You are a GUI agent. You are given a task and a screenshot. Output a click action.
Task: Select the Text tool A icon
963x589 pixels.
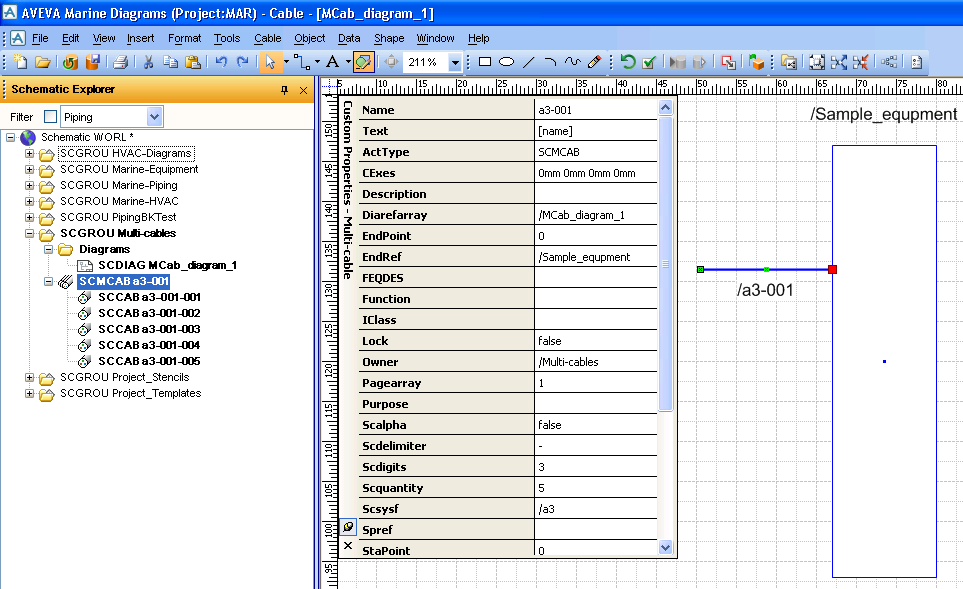[332, 62]
